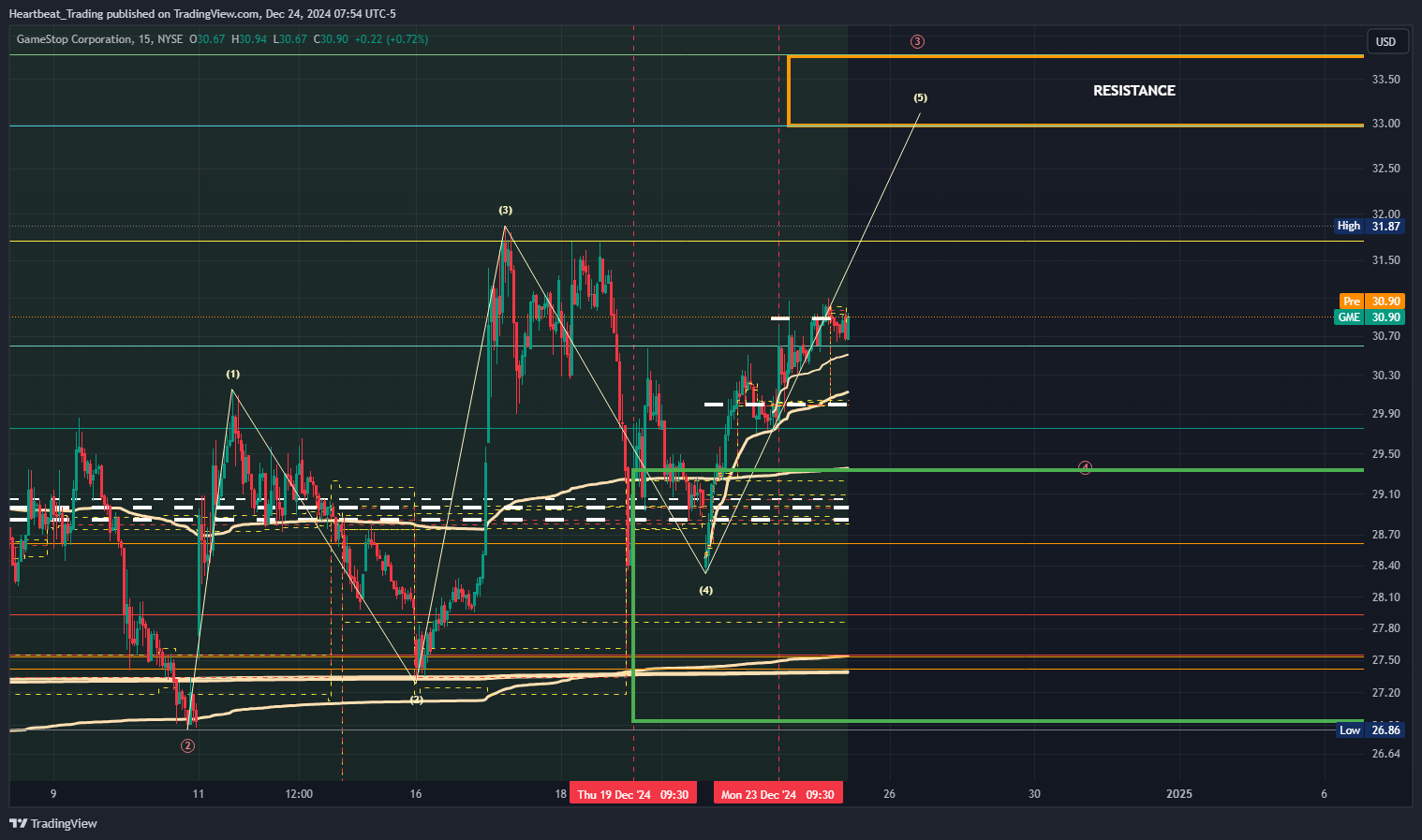
Task: Select the wave (1) label
Action: pyautogui.click(x=232, y=375)
